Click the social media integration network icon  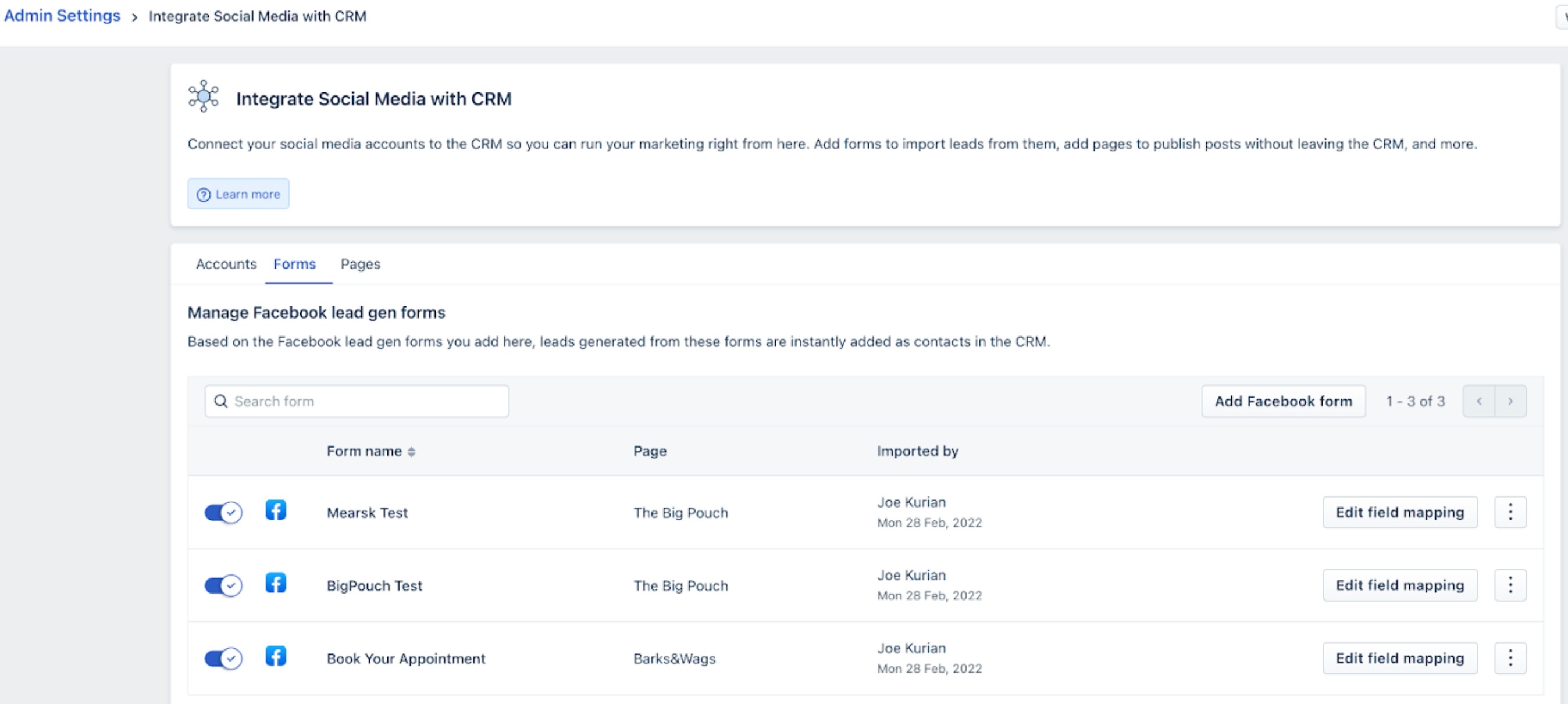tap(204, 96)
